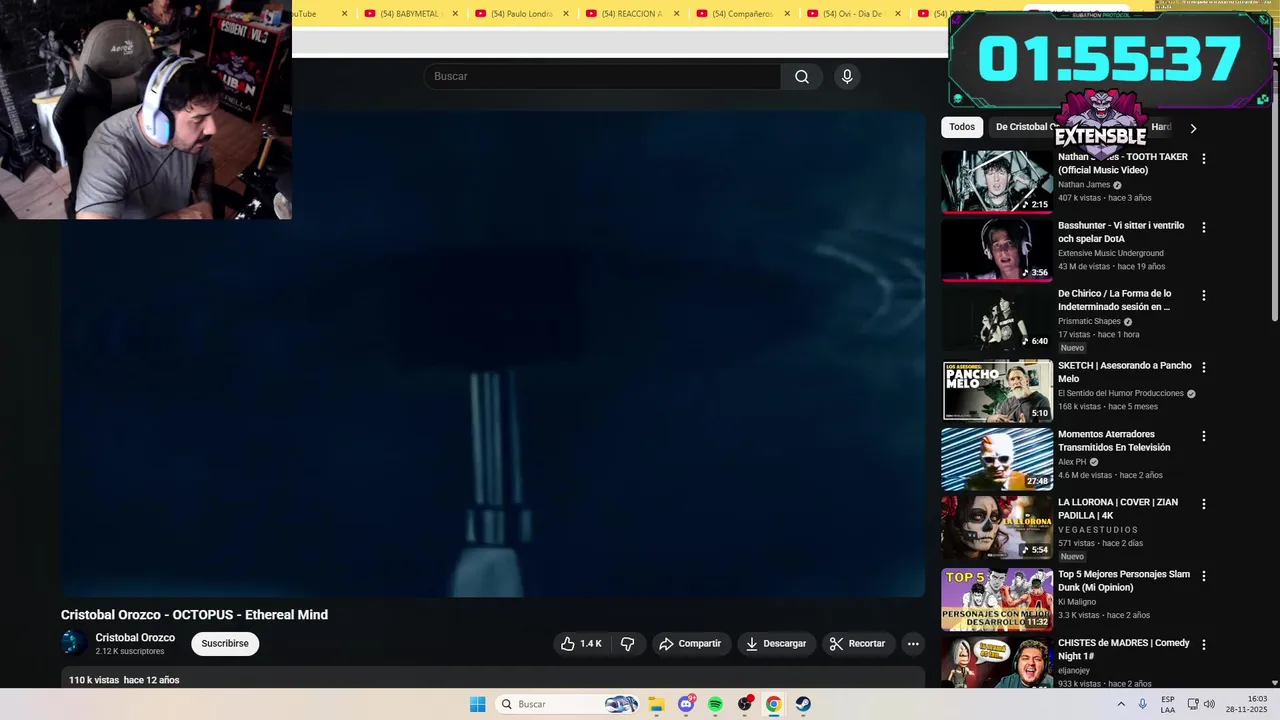This screenshot has height=720, width=1280.
Task: Open options menu for Nathan James video
Action: coord(1204,159)
